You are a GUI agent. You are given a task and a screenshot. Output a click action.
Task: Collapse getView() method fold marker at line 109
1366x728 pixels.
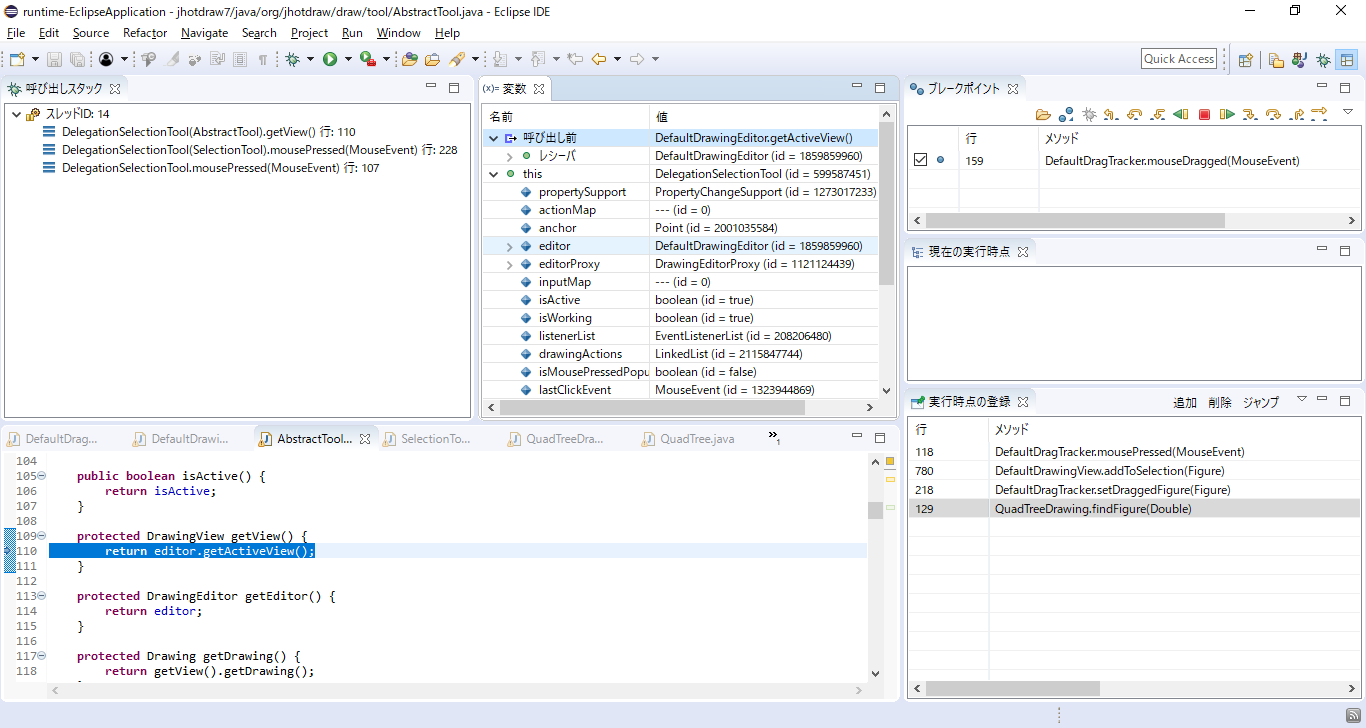[x=42, y=536]
